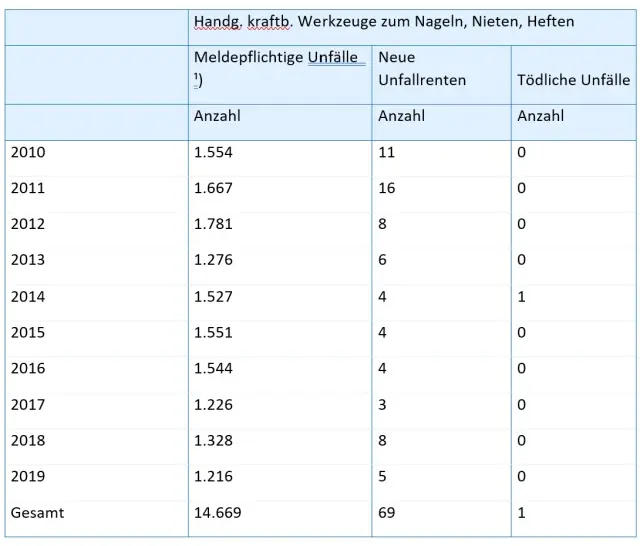The width and height of the screenshot is (640, 546).
Task: Select the Tödliche Unfälle column header
Action: click(x=573, y=80)
